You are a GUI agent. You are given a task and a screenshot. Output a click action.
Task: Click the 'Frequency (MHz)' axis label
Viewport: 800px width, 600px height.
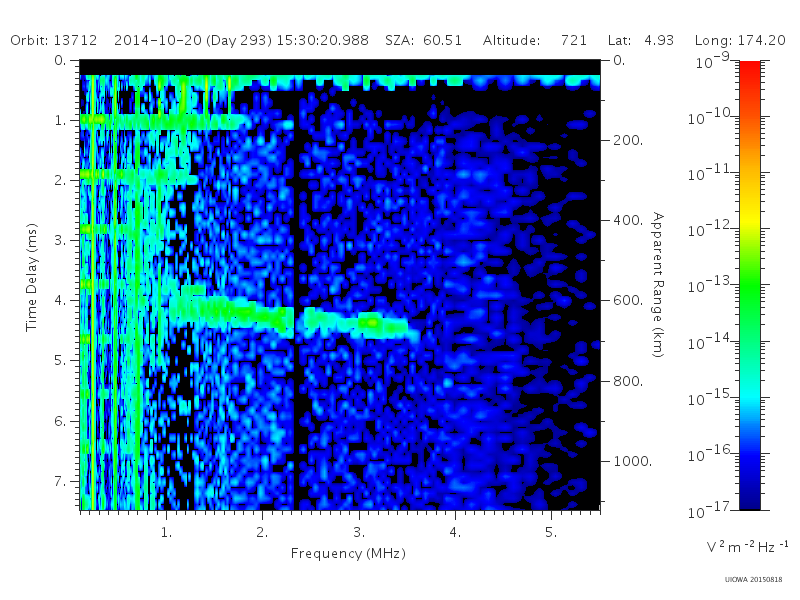pyautogui.click(x=348, y=553)
